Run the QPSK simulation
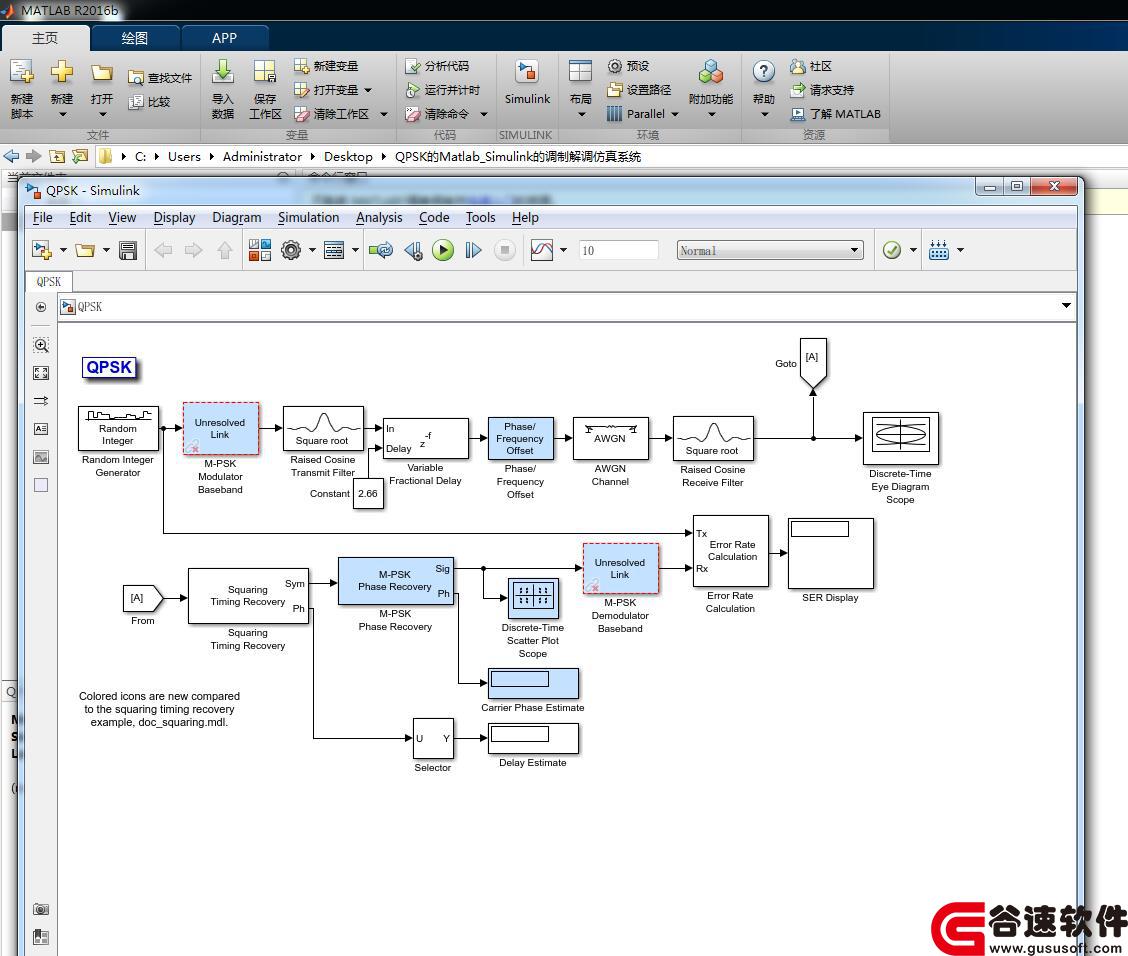The image size is (1128, 956). pyautogui.click(x=443, y=250)
